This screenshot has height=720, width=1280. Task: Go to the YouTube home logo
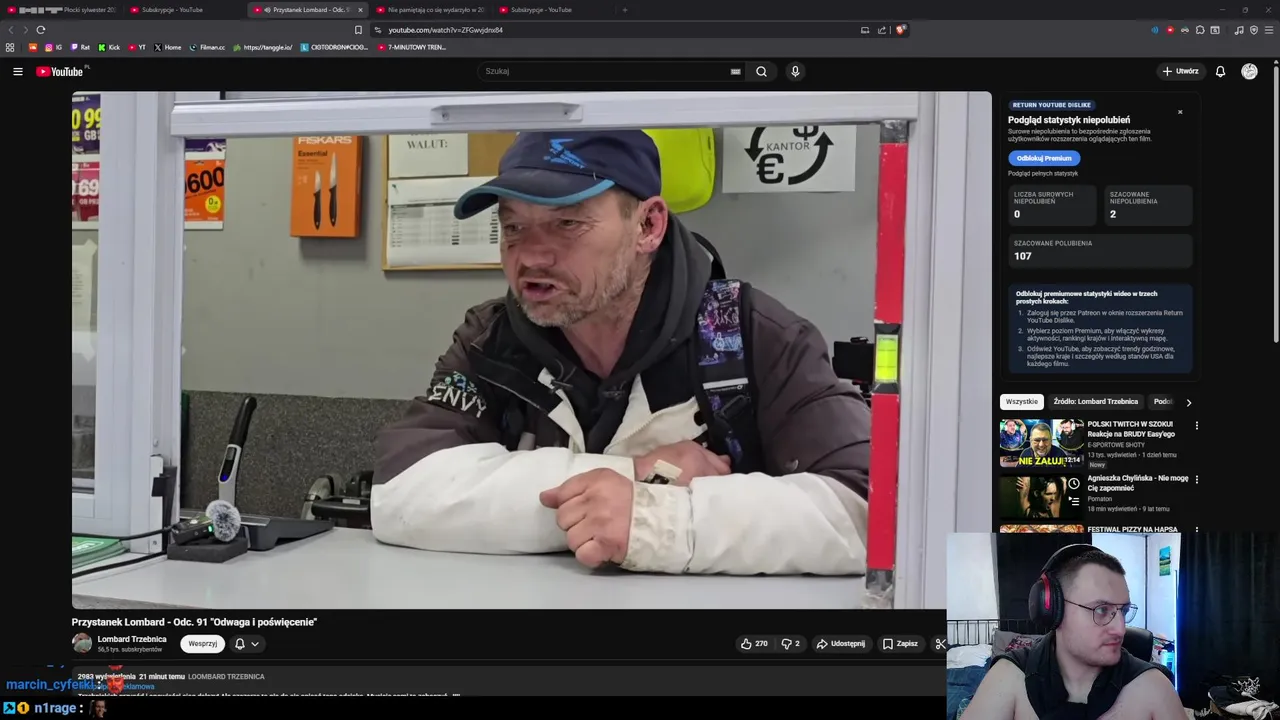pos(60,71)
